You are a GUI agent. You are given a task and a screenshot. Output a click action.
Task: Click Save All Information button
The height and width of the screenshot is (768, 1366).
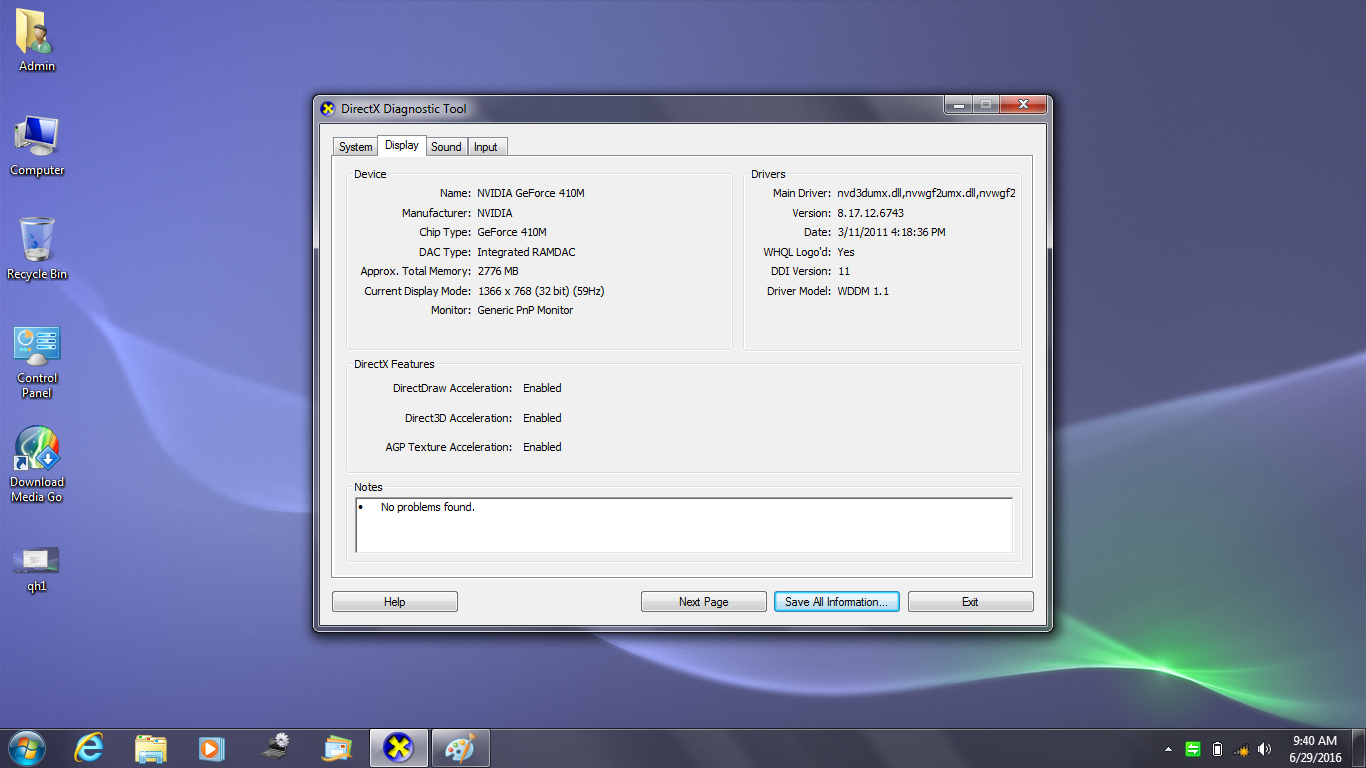(x=837, y=601)
